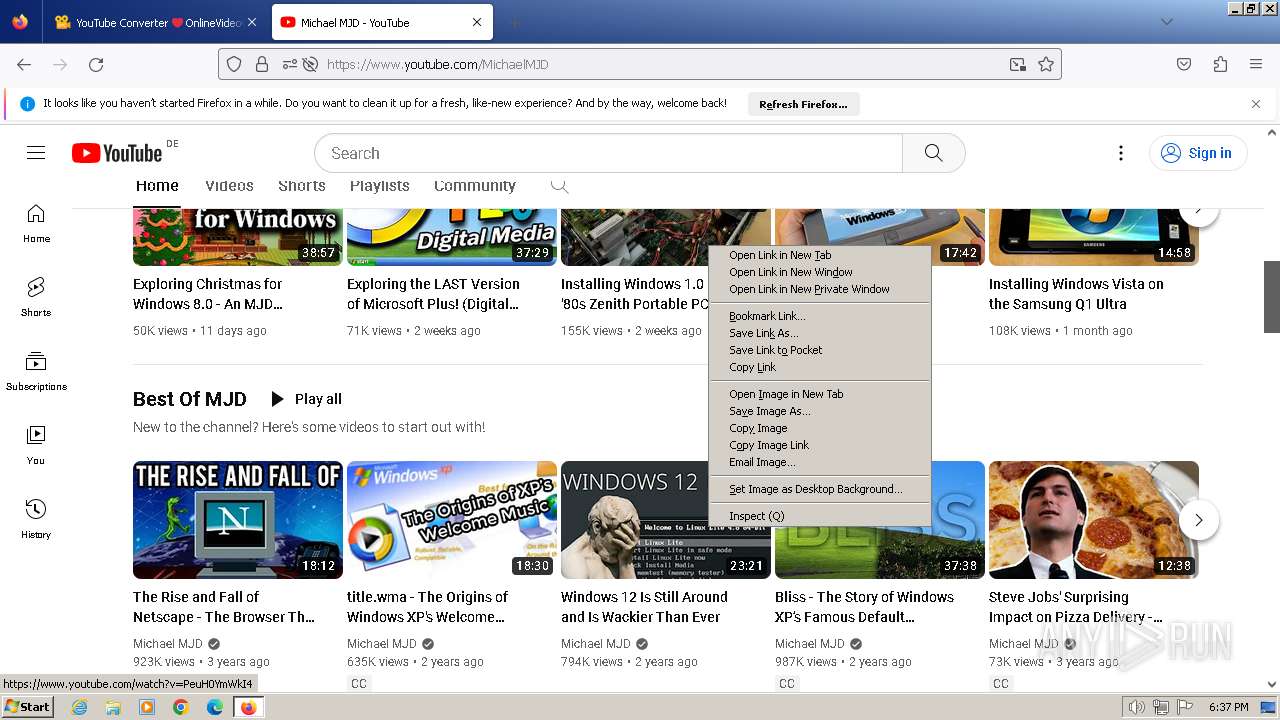The height and width of the screenshot is (720, 1280).
Task: Launch Chrome from the taskbar
Action: coord(181,707)
